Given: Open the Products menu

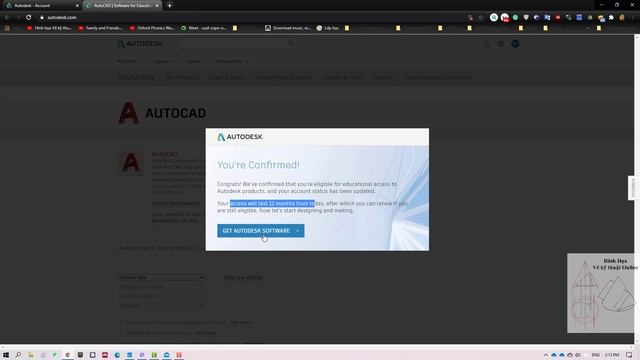Looking at the screenshot, I should pyautogui.click(x=129, y=61).
